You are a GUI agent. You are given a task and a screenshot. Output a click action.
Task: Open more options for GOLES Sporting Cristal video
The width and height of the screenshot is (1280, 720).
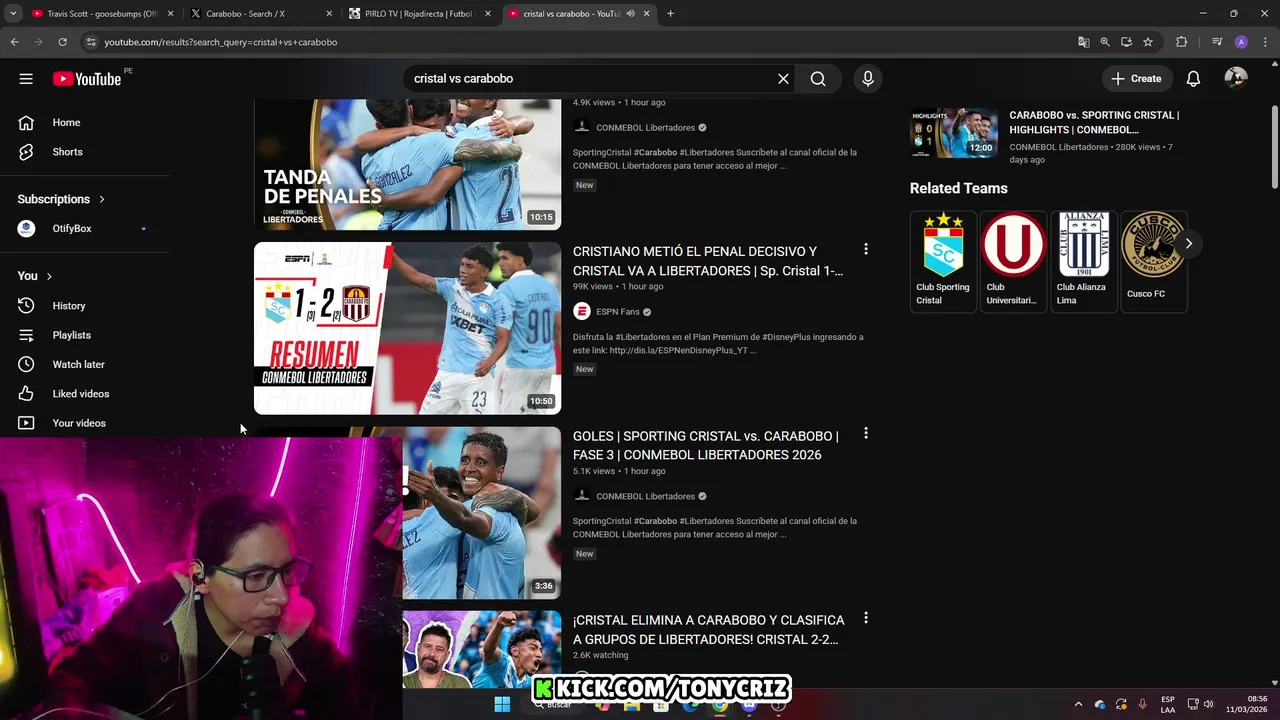[866, 434]
